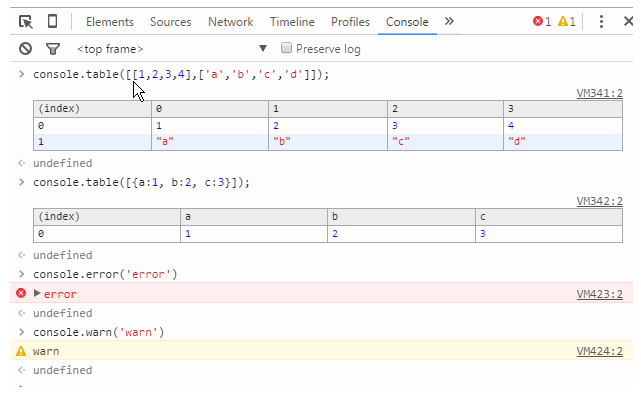The height and width of the screenshot is (398, 641).
Task: Click the red error count indicator
Action: pos(542,21)
